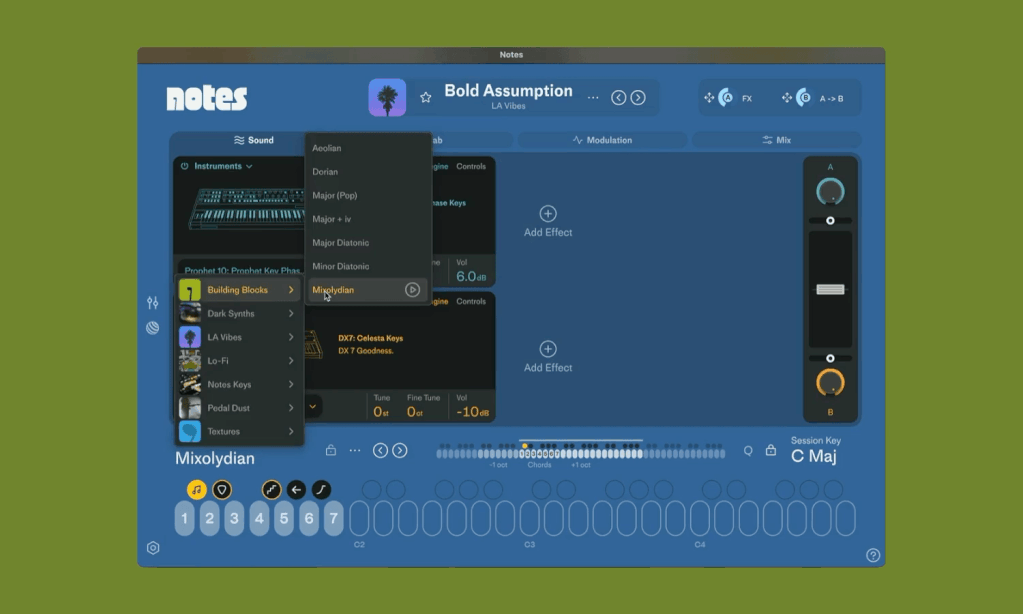1023x614 pixels.
Task: Toggle the Session Key lock
Action: click(x=771, y=451)
